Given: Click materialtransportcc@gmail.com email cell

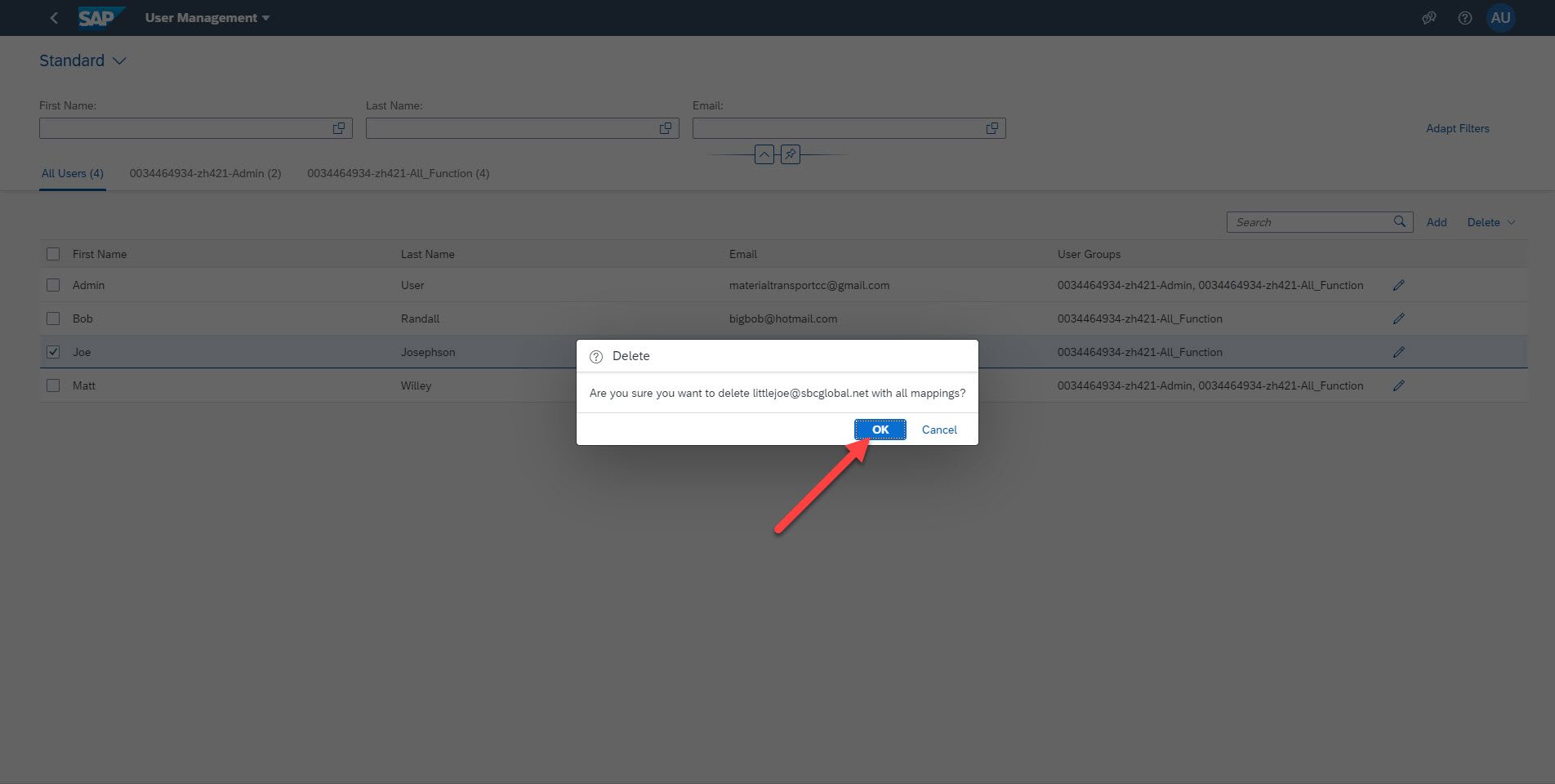Looking at the screenshot, I should (809, 285).
